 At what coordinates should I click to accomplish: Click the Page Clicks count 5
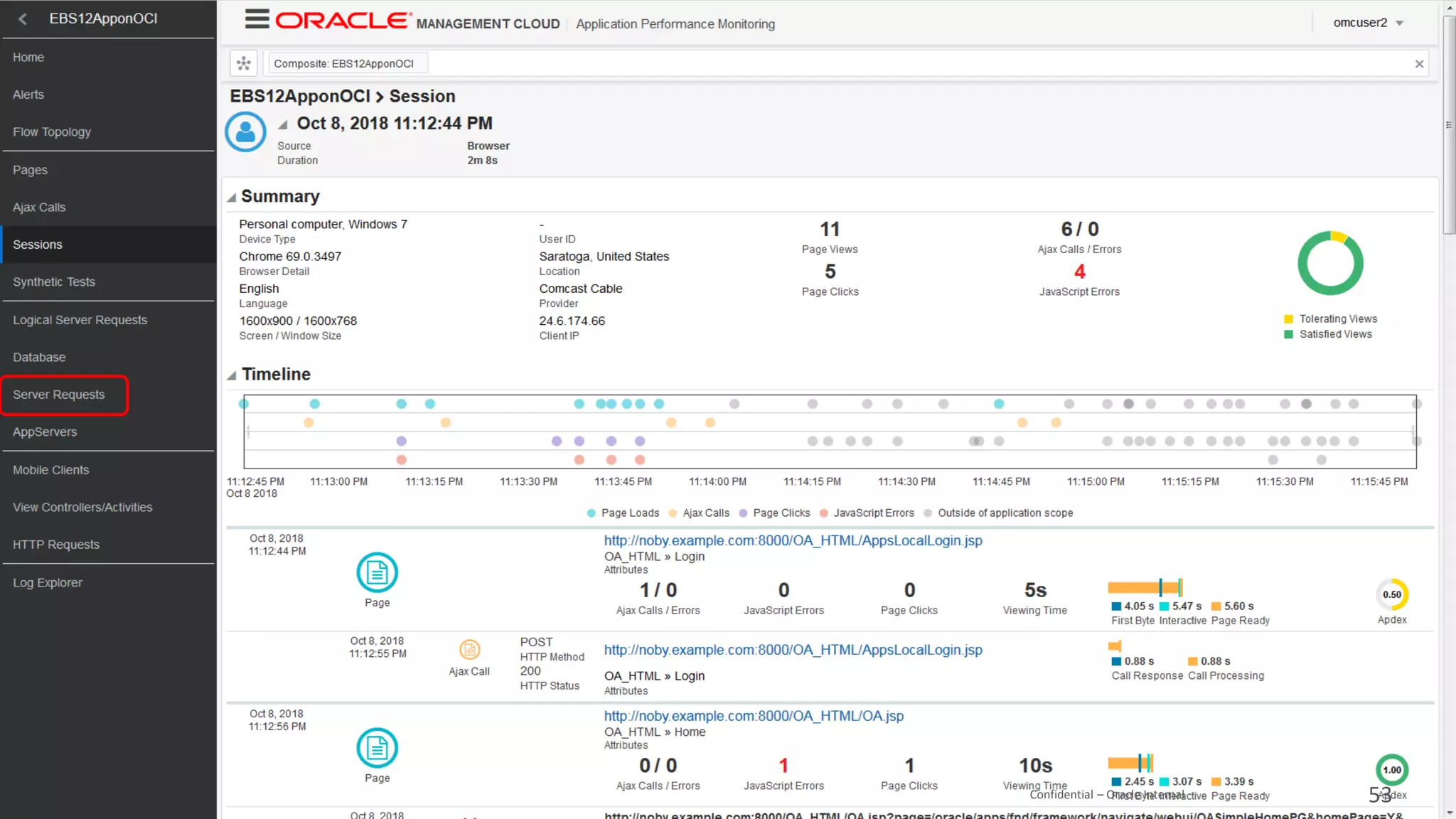pyautogui.click(x=830, y=272)
